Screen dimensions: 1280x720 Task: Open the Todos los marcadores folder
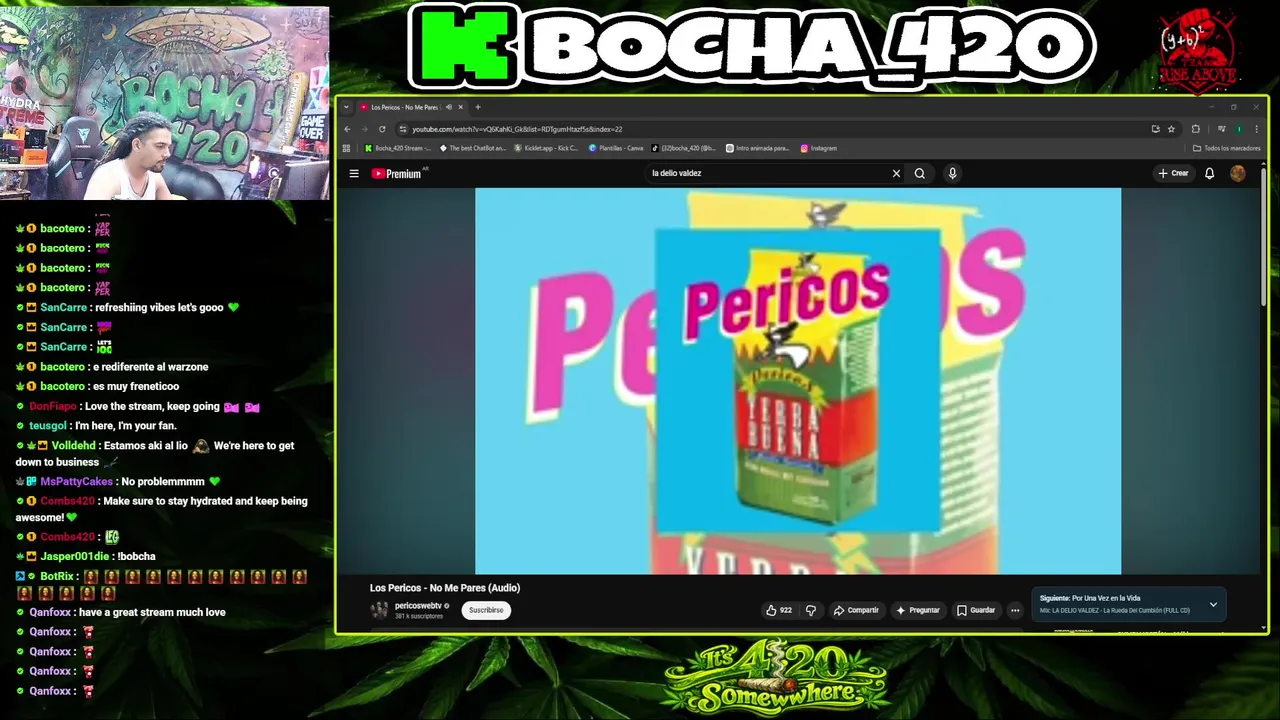pos(1227,148)
